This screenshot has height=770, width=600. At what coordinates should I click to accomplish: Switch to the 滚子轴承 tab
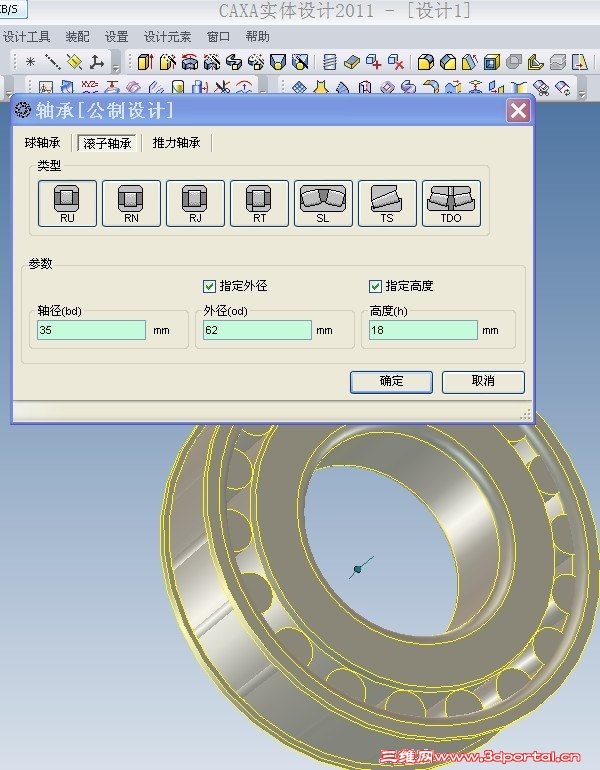pos(107,143)
